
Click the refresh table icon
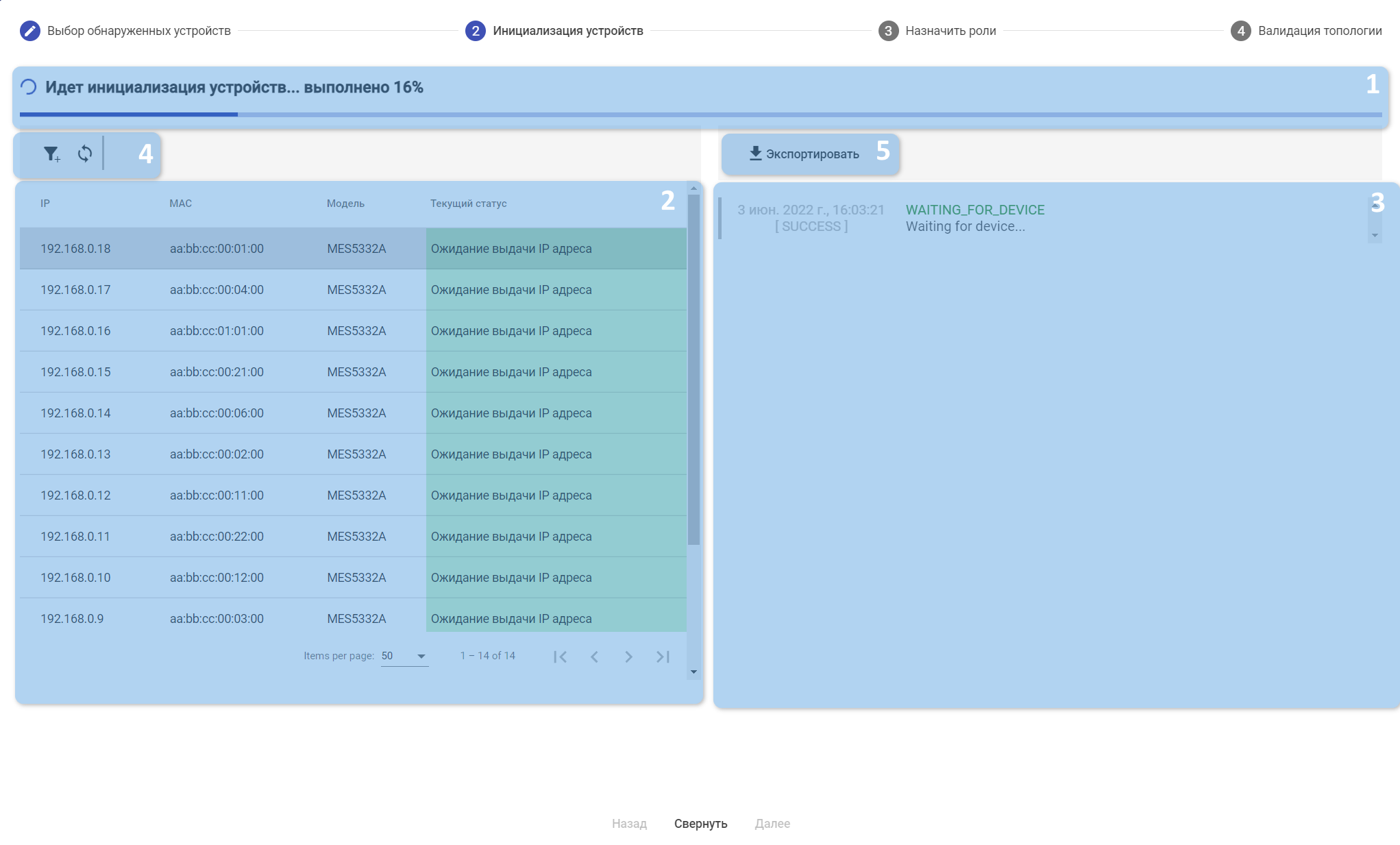pyautogui.click(x=85, y=154)
